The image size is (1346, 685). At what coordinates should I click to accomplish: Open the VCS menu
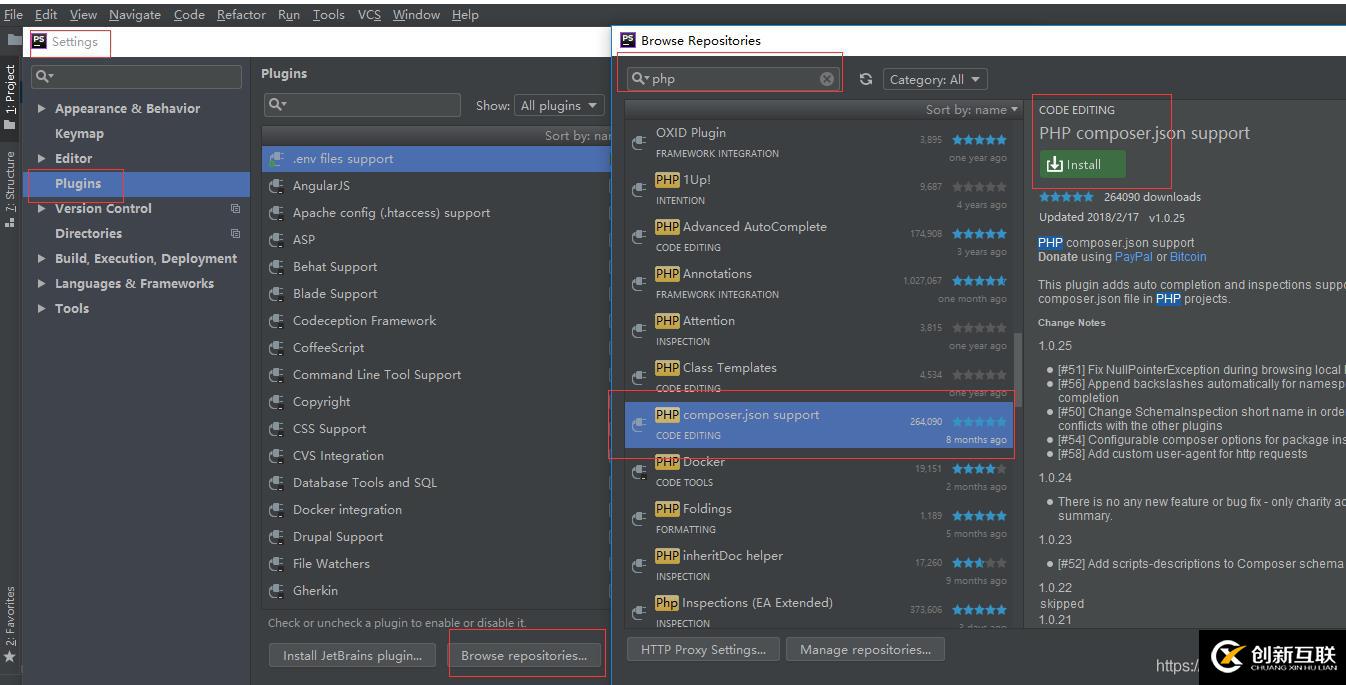[x=369, y=14]
